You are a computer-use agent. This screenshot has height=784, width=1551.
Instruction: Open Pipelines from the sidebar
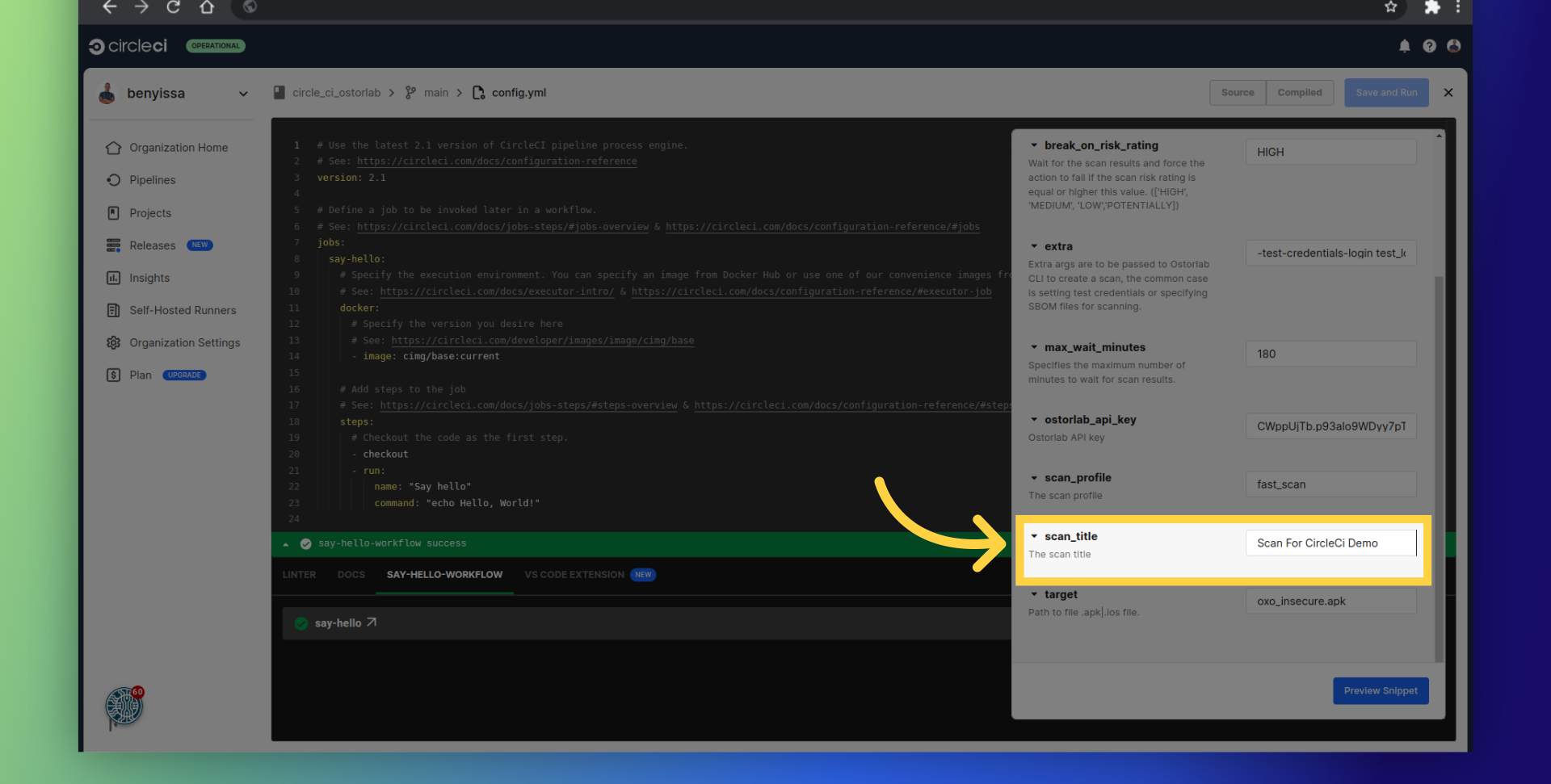tap(152, 180)
